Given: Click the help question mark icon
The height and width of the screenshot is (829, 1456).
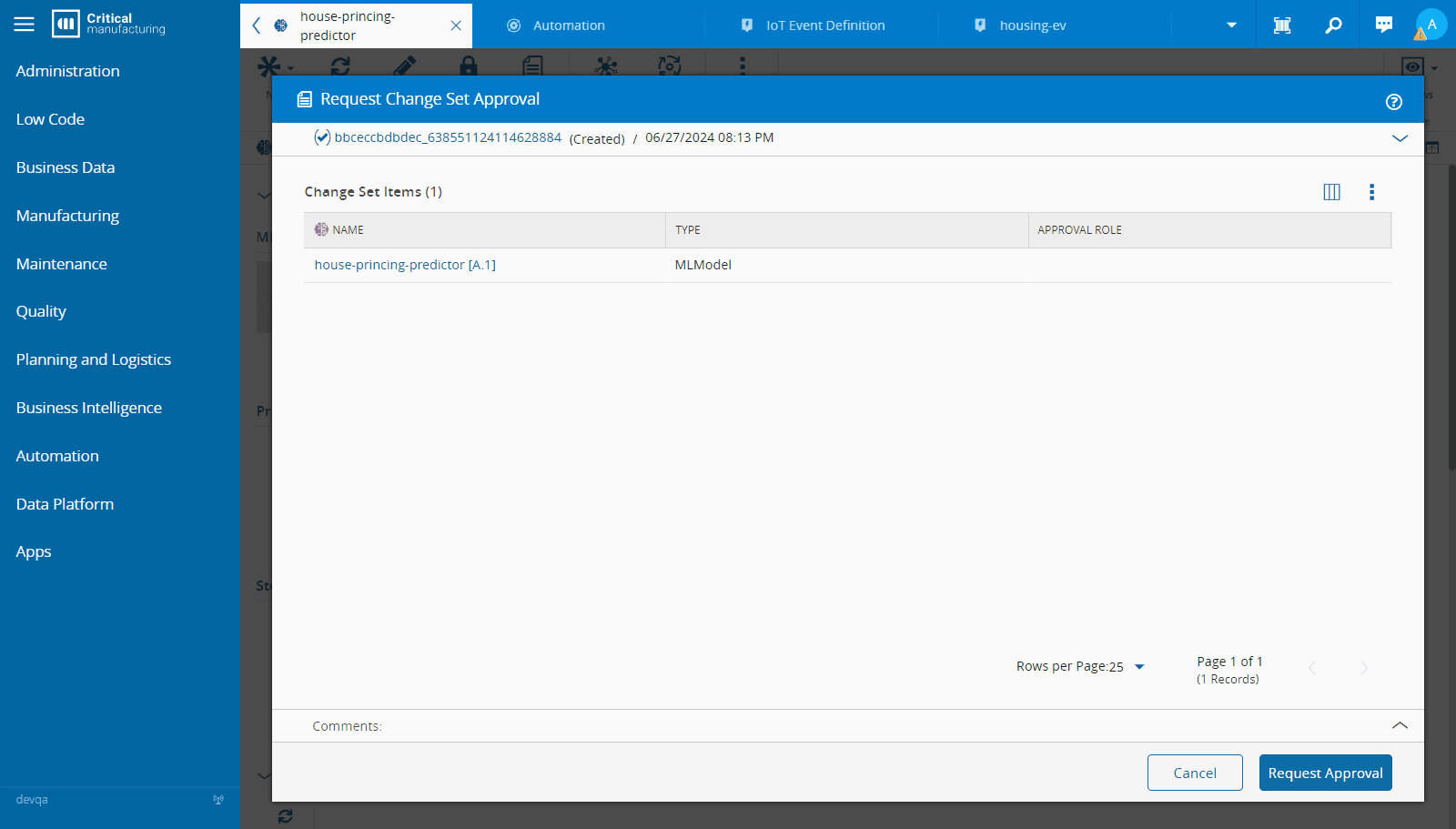Looking at the screenshot, I should click(x=1393, y=102).
